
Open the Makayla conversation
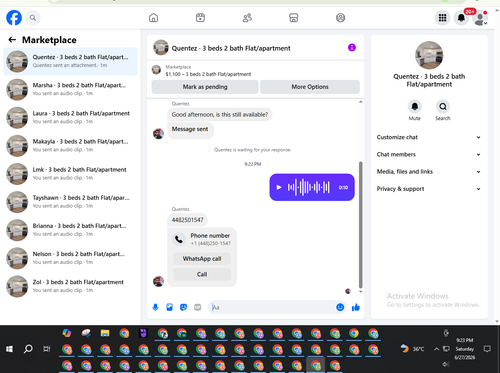point(70,146)
